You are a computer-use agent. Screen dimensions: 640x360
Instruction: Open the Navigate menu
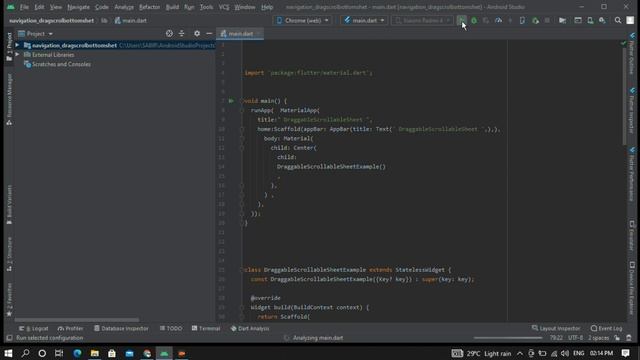(x=78, y=7)
